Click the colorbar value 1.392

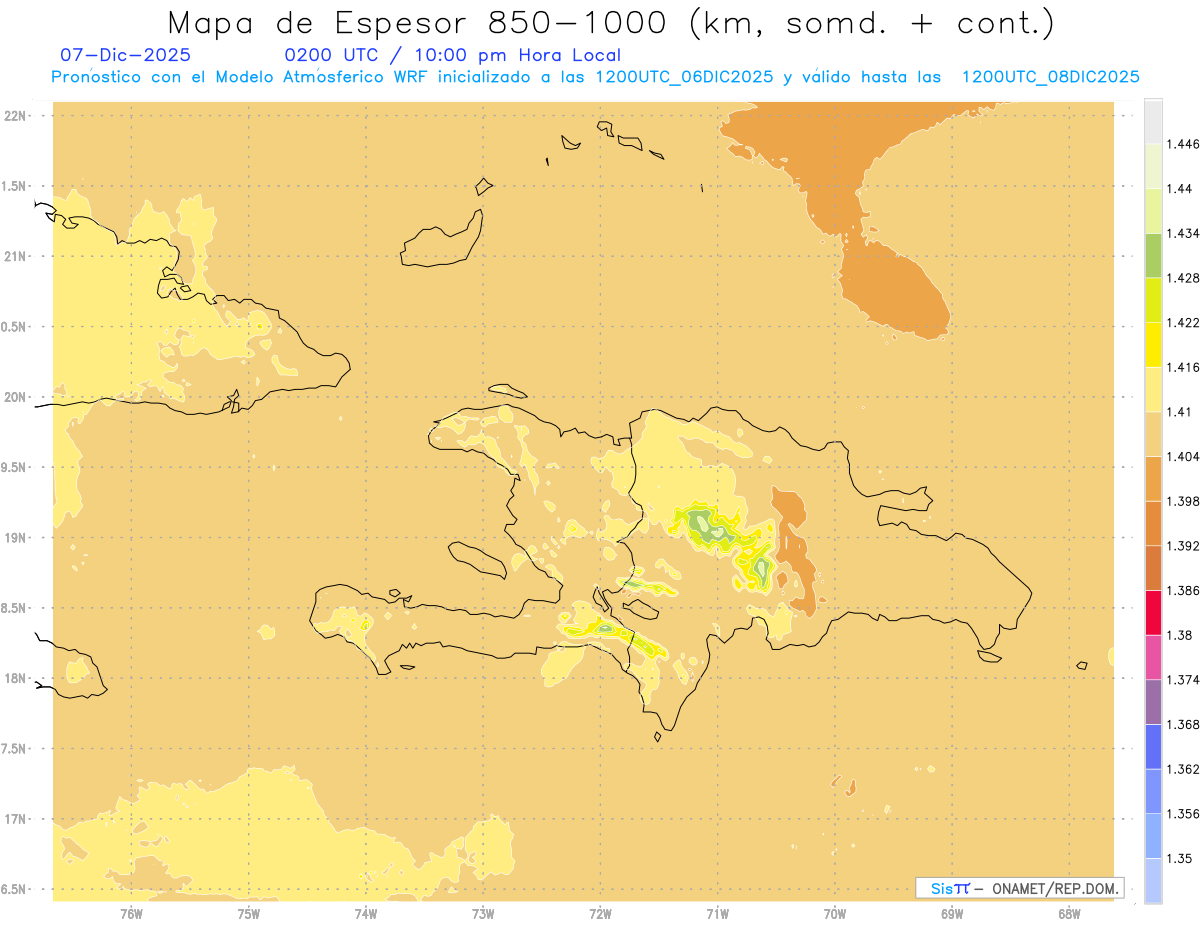click(x=1184, y=546)
